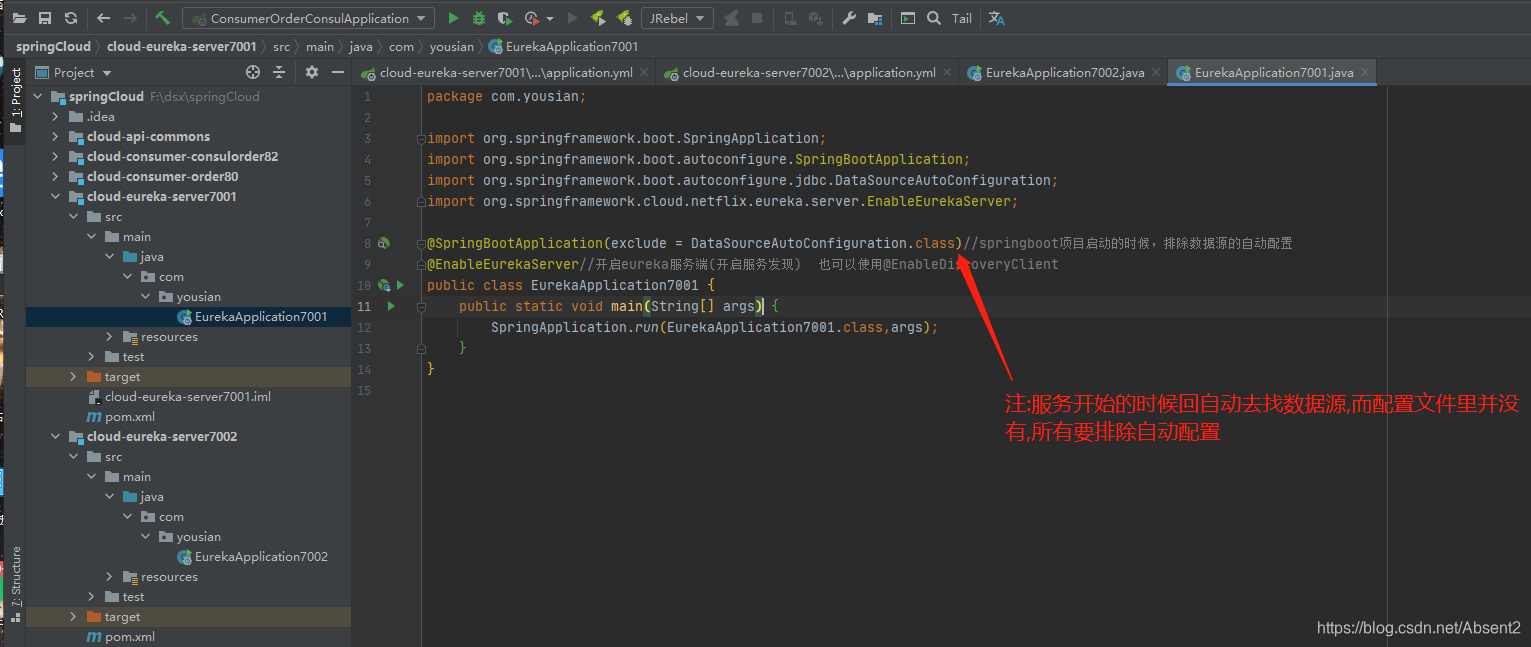Open the ConsumerOrderConsulApplication run configuration dropdown
The image size is (1531, 647).
click(309, 18)
